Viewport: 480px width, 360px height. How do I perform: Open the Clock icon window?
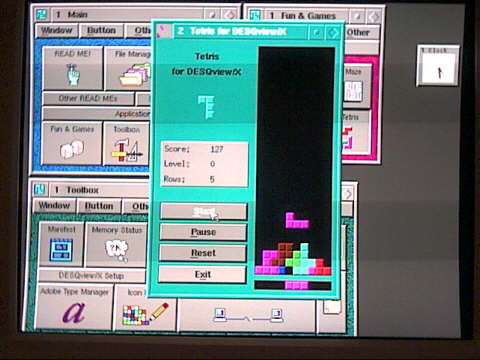click(x=438, y=66)
